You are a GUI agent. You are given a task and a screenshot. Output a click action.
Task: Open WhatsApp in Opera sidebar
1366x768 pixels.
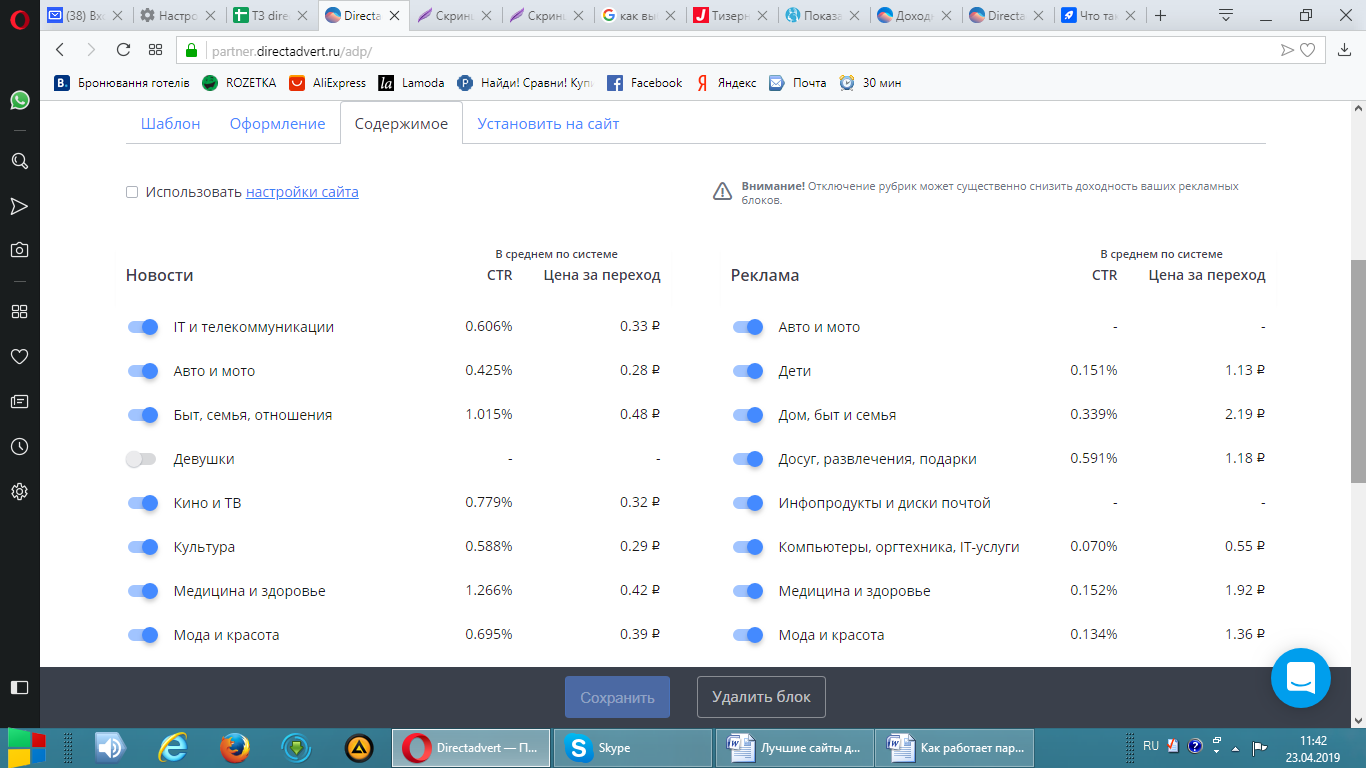[x=19, y=100]
